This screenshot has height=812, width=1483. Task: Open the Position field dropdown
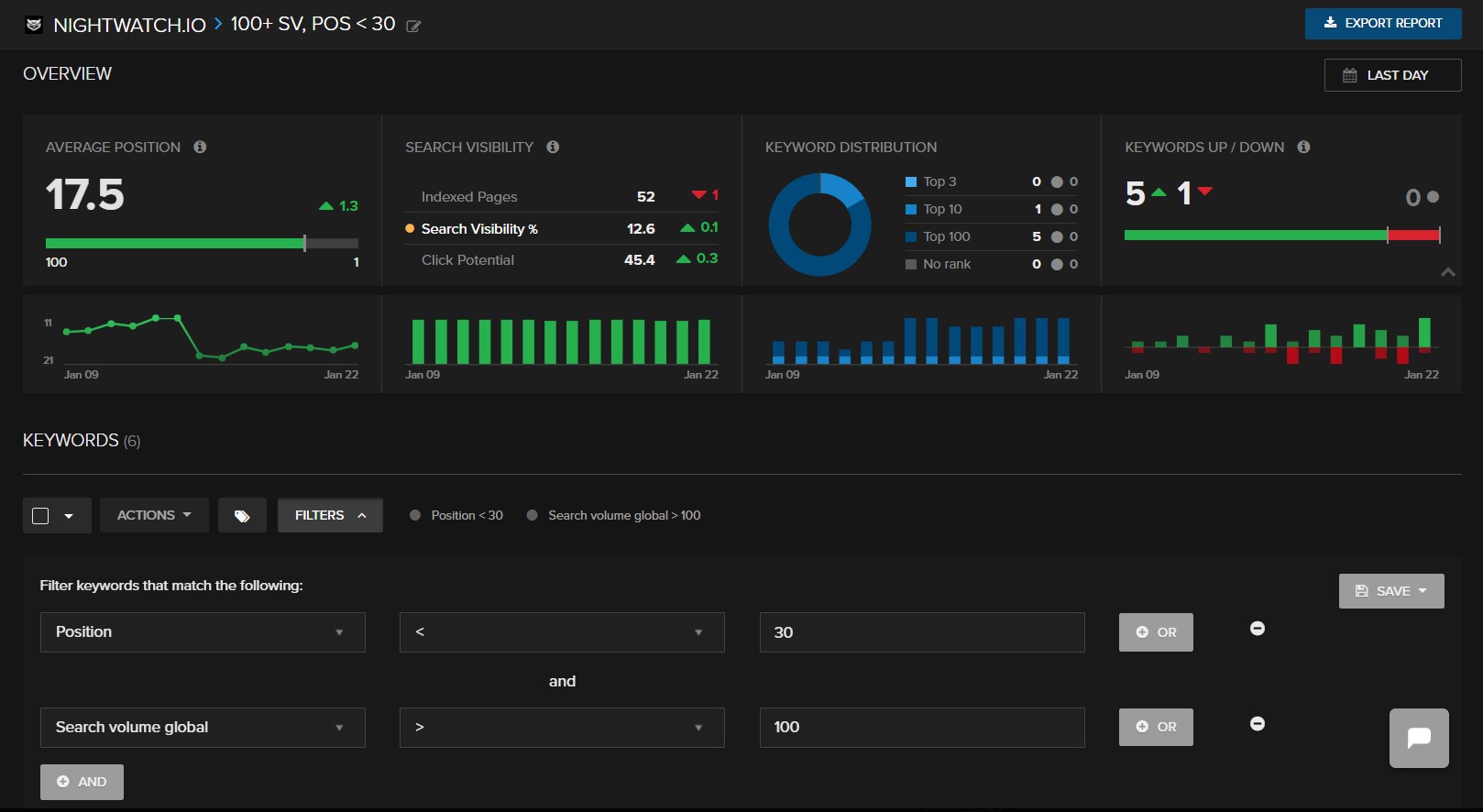[x=203, y=632]
